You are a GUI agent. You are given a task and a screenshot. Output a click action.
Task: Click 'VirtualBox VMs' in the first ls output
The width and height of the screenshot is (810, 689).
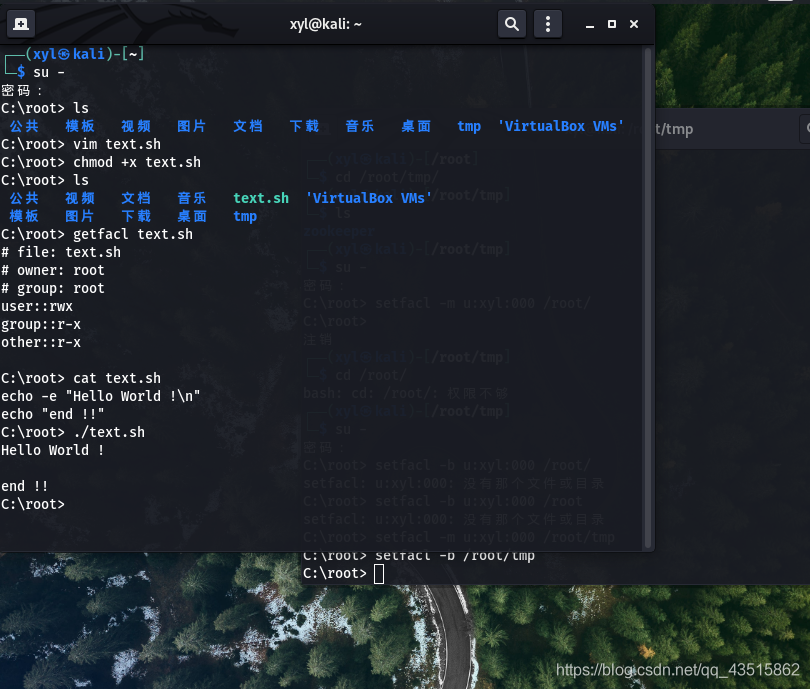[x=560, y=127]
